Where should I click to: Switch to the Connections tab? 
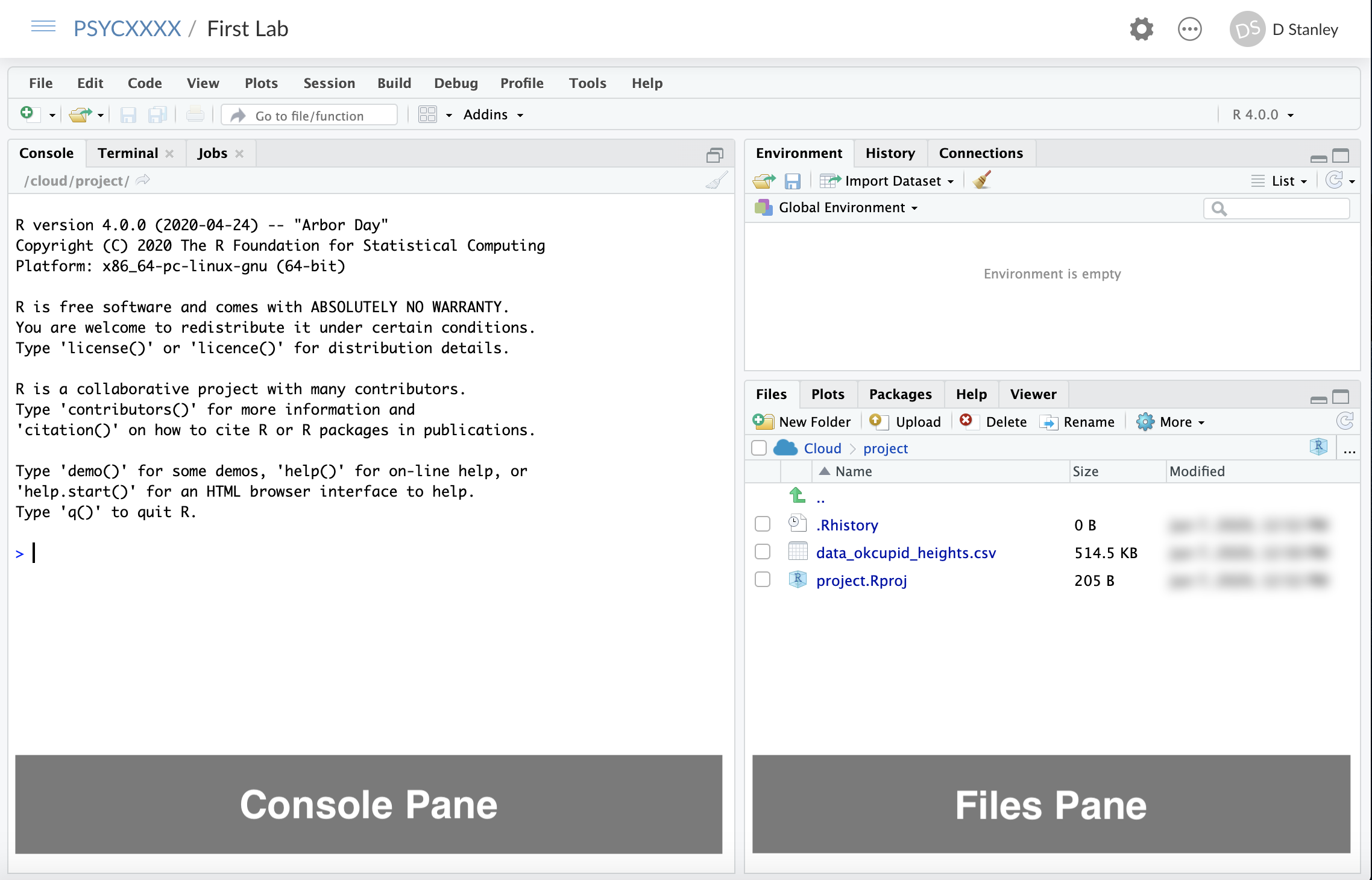coord(981,153)
